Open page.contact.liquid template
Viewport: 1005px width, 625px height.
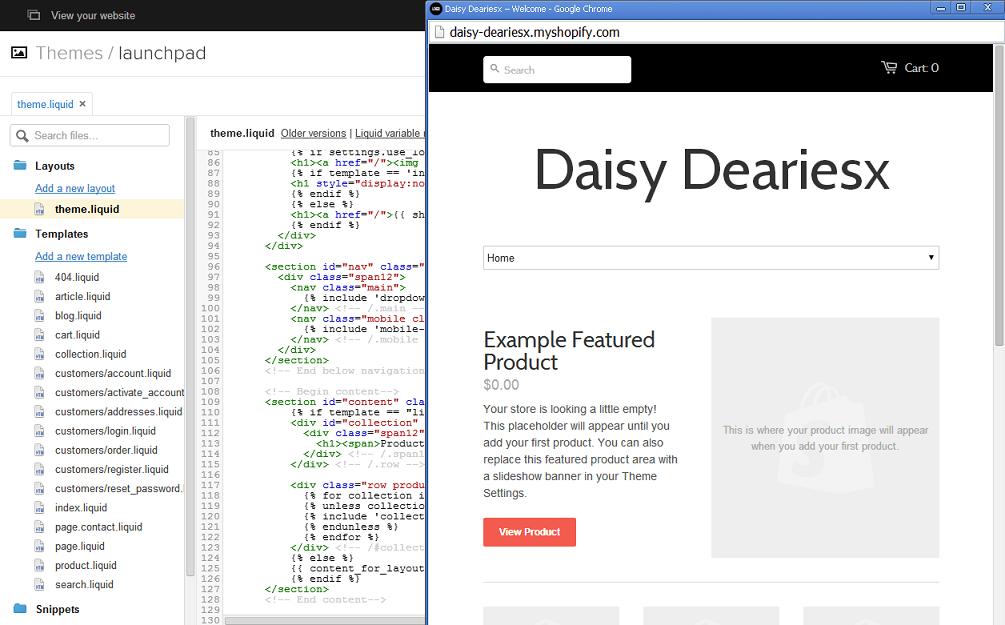point(99,528)
